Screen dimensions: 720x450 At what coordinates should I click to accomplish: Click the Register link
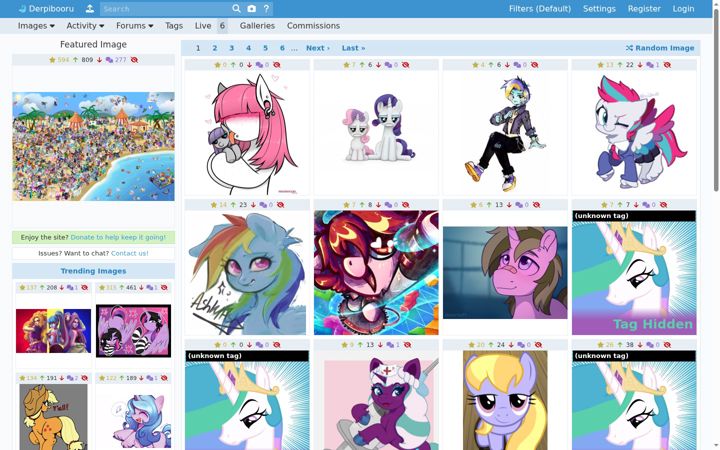tap(644, 9)
